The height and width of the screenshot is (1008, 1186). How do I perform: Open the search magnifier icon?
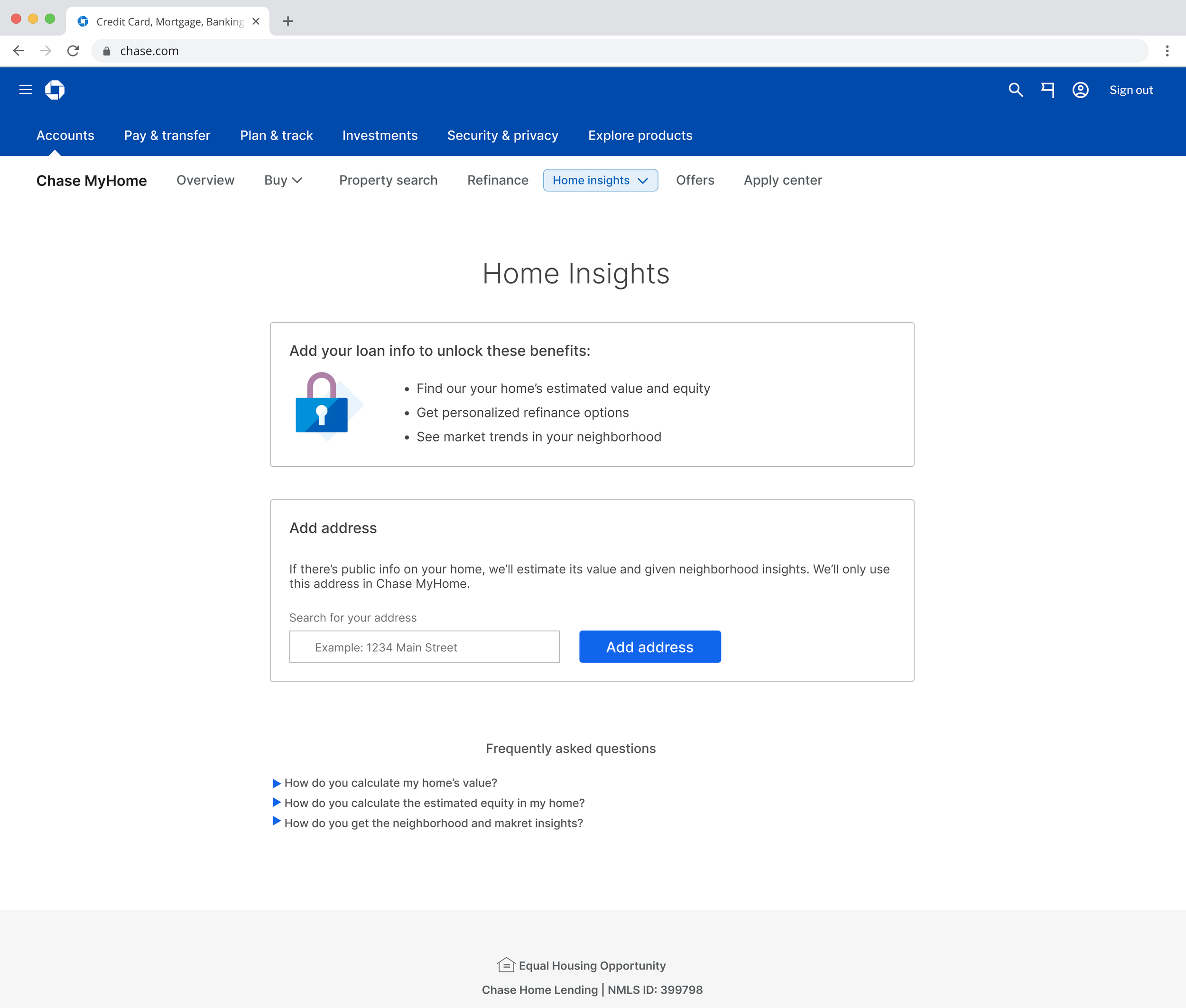pos(1016,90)
